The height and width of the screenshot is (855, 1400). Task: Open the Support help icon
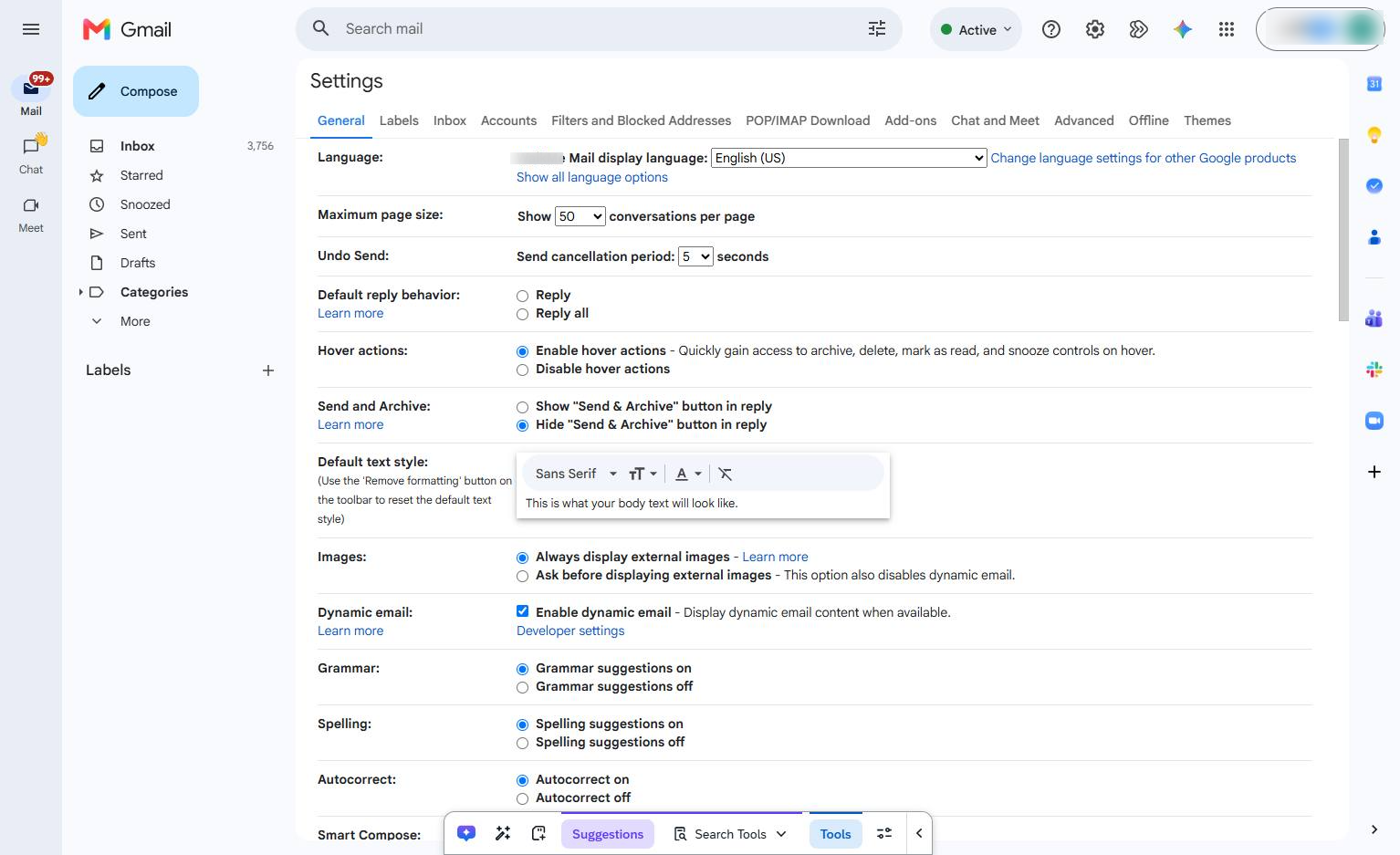[1051, 29]
